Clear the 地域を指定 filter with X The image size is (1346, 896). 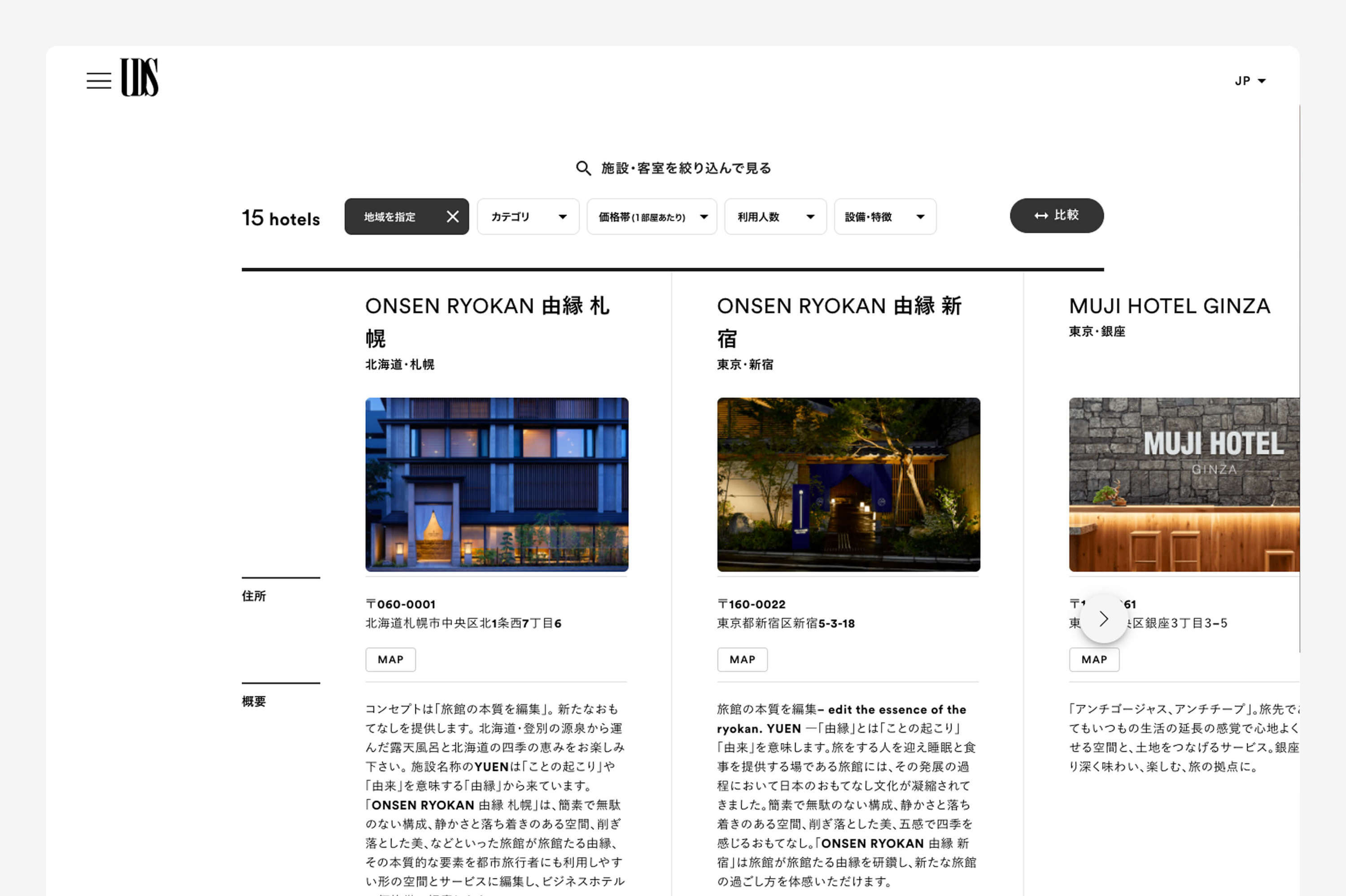click(x=453, y=217)
